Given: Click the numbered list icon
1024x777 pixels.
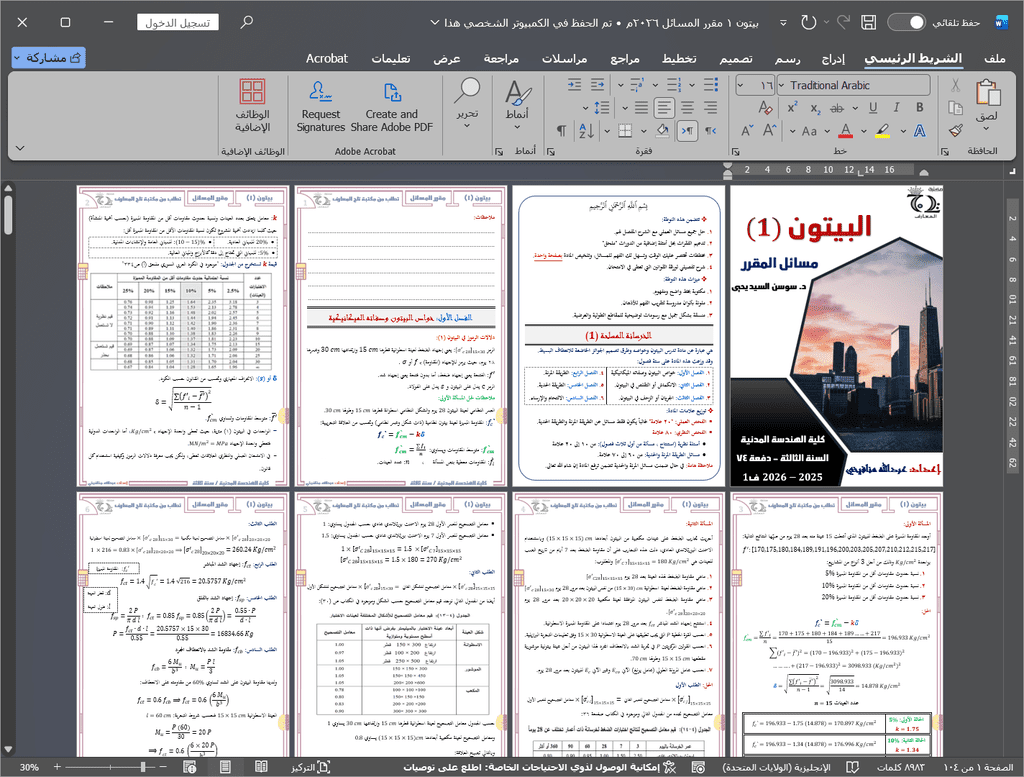Looking at the screenshot, I should [674, 85].
